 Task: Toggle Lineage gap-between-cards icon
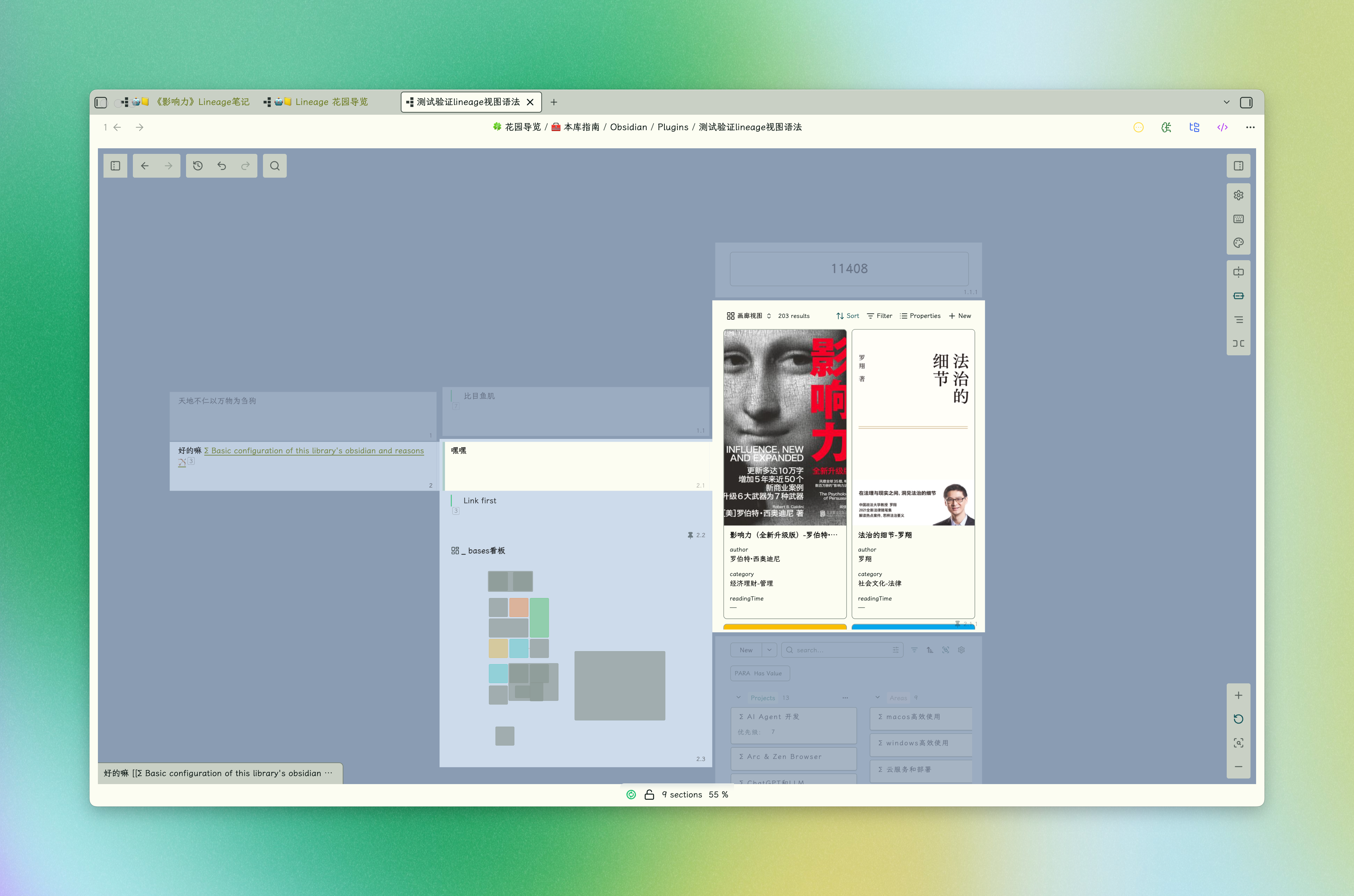(1238, 343)
